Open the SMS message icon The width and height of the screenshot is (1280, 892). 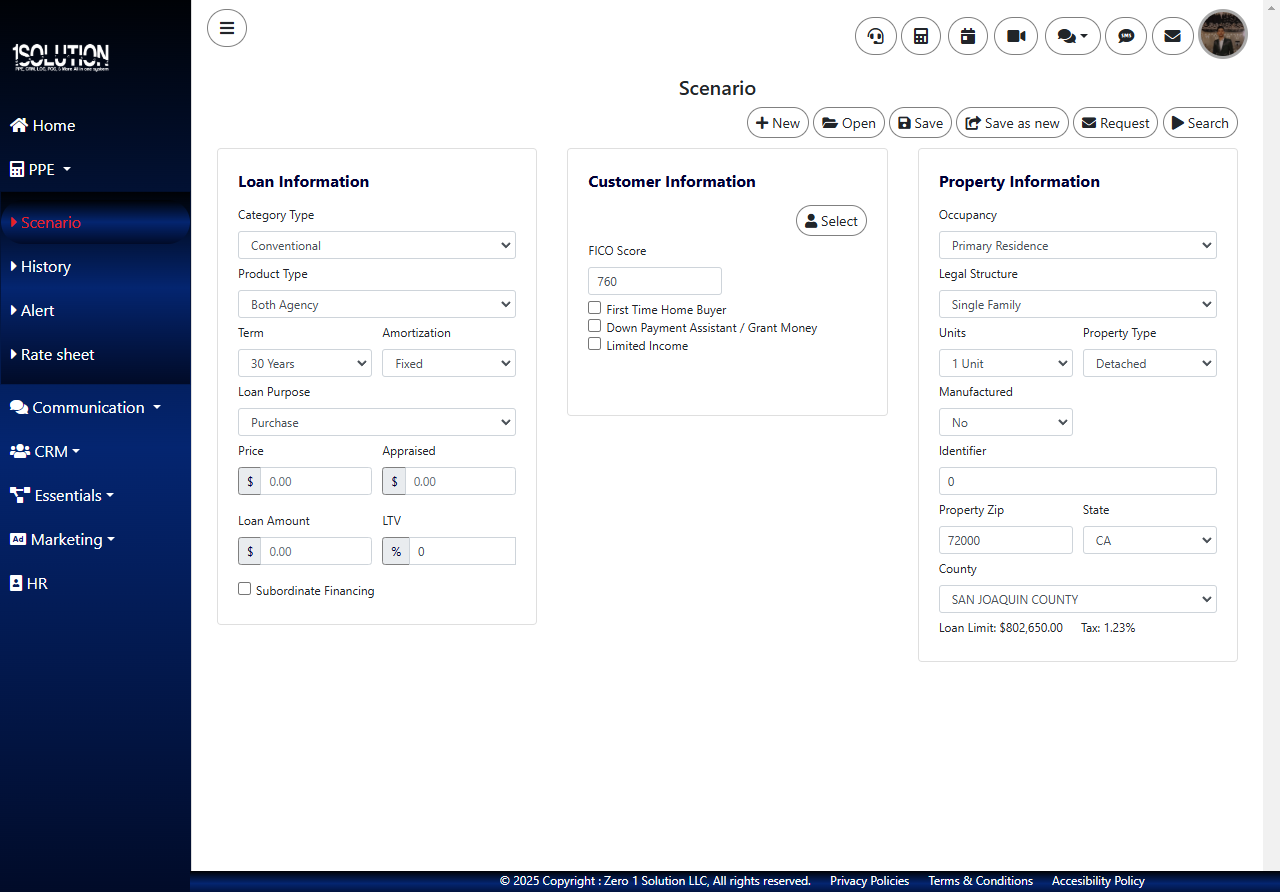[x=1126, y=37]
